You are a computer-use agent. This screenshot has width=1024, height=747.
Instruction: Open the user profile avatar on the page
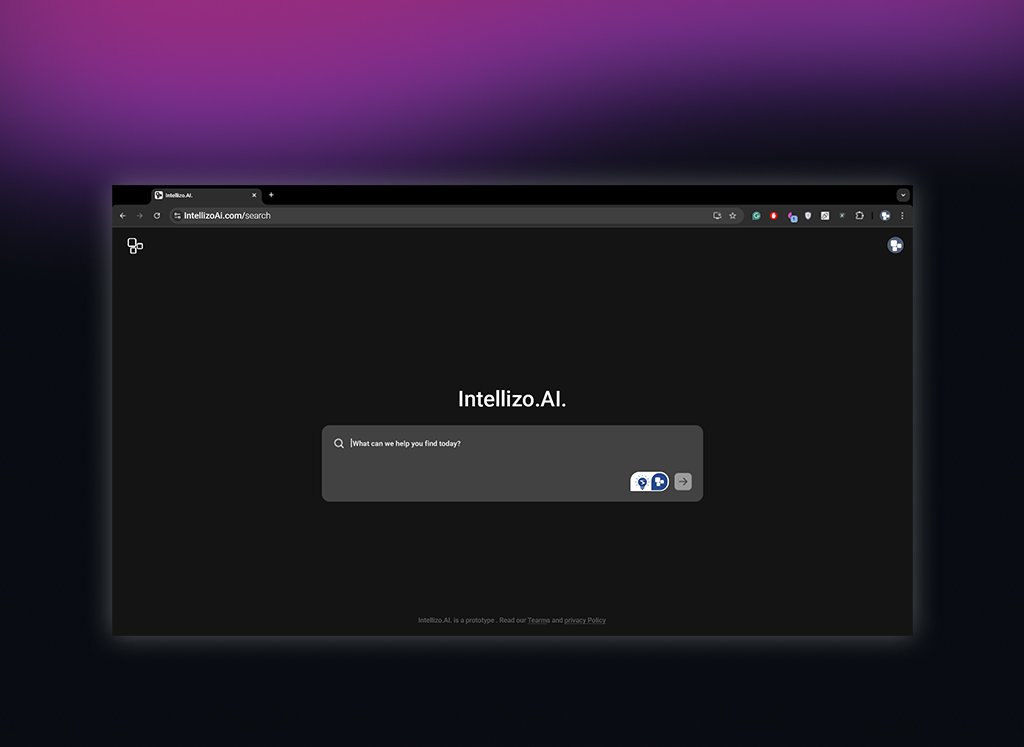point(895,245)
